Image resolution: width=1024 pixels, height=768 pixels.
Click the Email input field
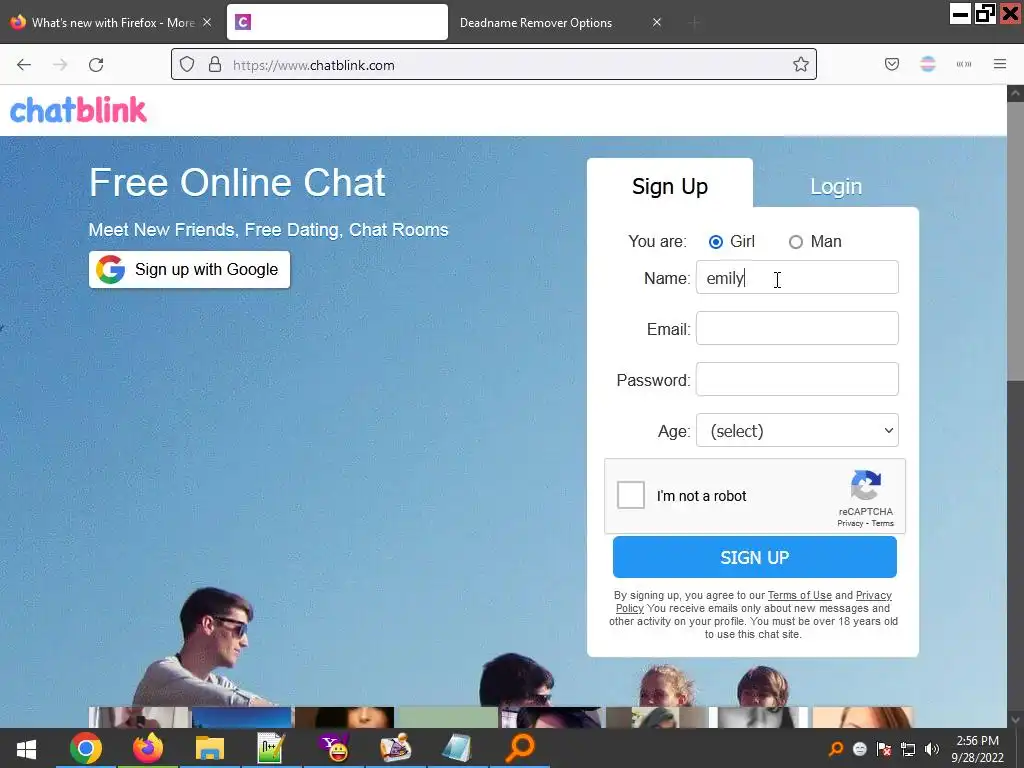(797, 328)
